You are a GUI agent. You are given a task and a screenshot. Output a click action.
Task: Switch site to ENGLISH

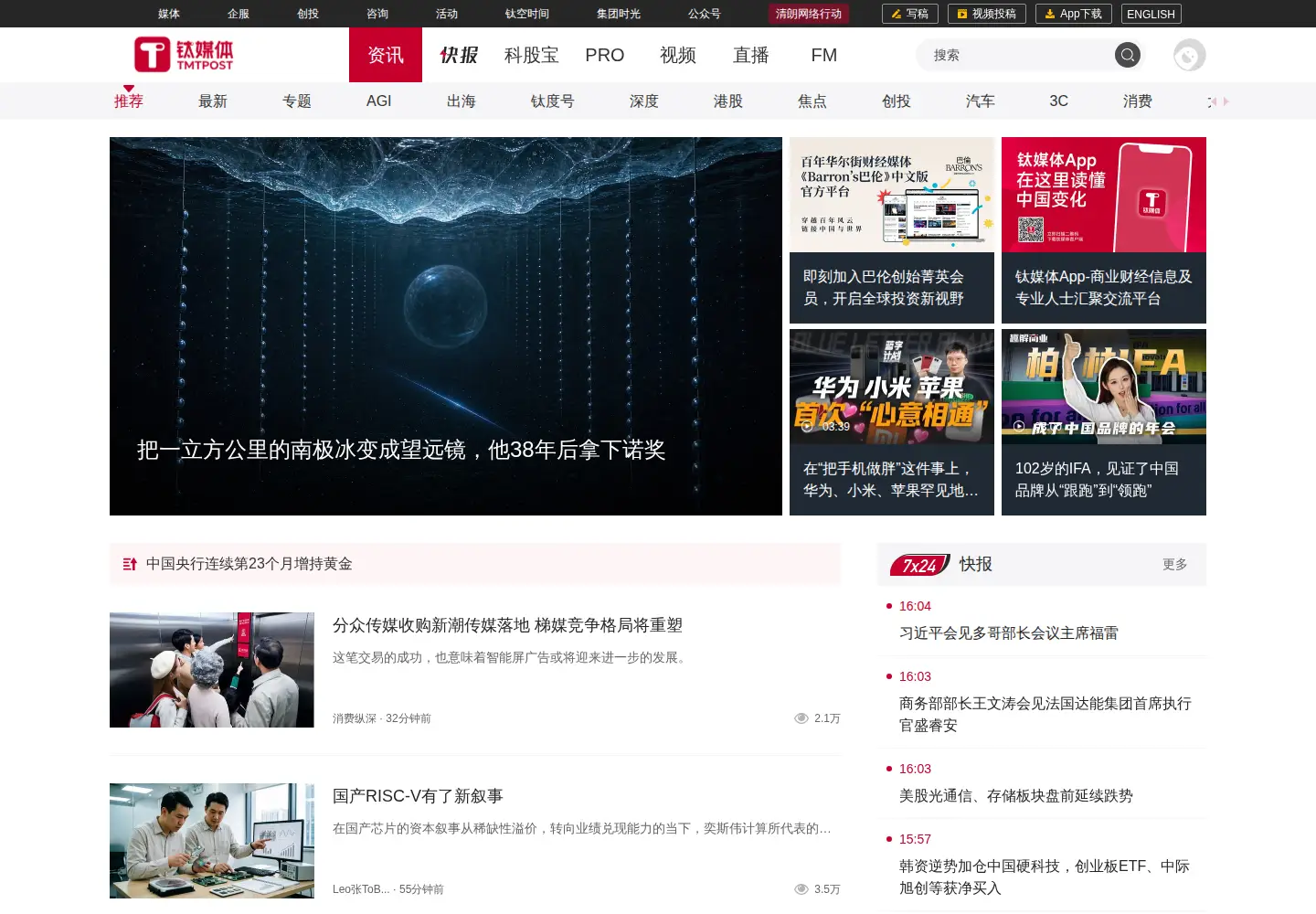click(x=1151, y=14)
